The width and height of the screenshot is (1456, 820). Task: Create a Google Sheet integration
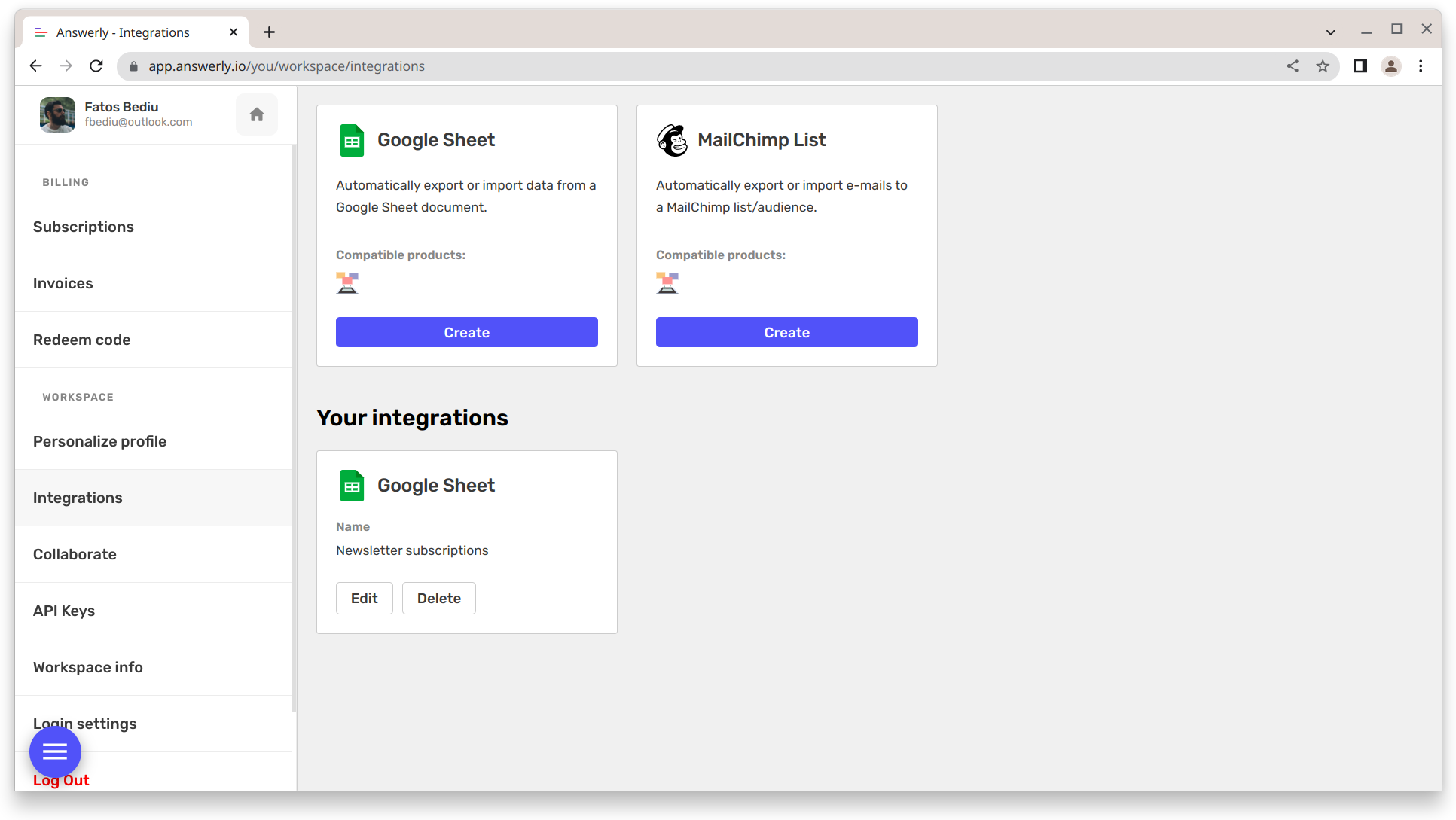[x=467, y=332]
